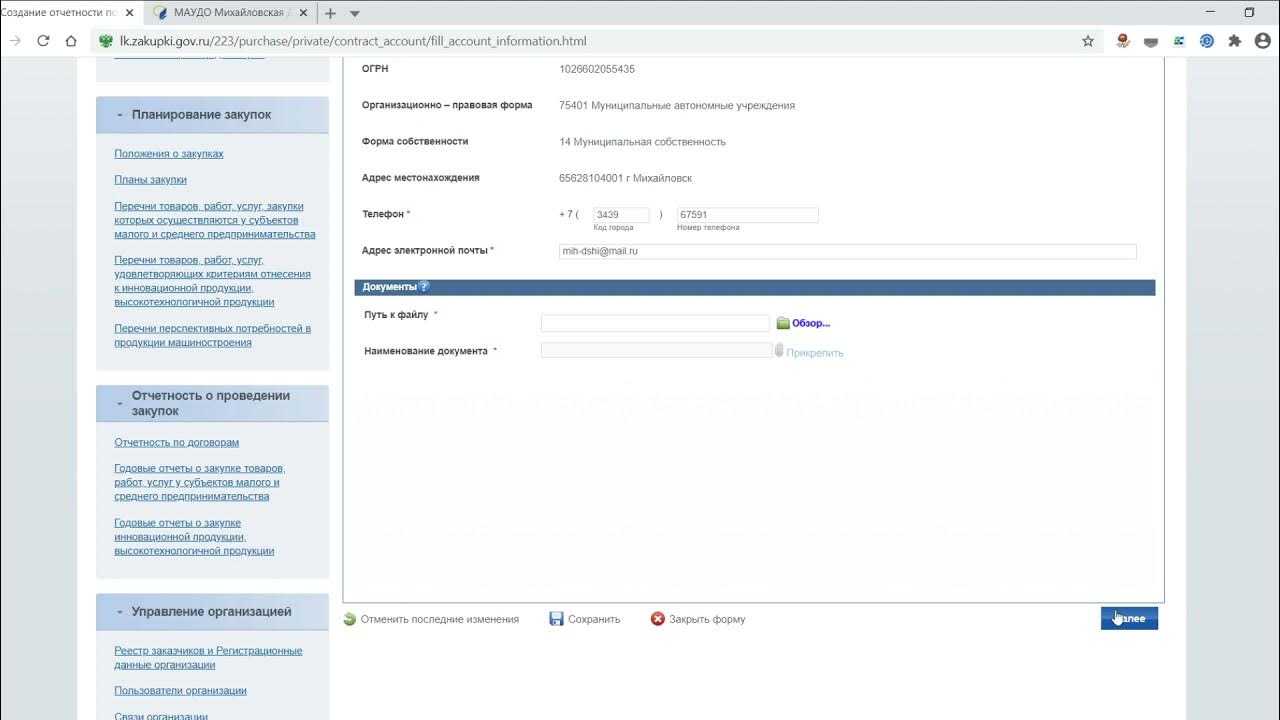Viewport: 1280px width, 720px height.
Task: Click the Код города phone field
Action: pyautogui.click(x=621, y=215)
